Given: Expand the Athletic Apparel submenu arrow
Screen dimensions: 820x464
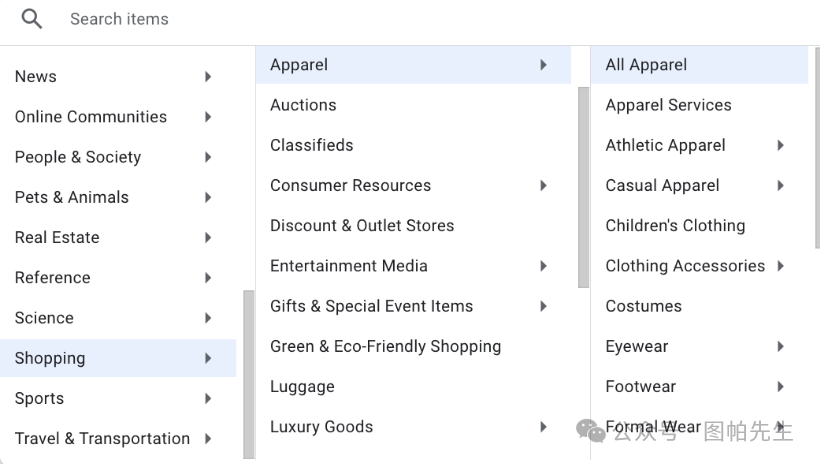Looking at the screenshot, I should click(780, 145).
